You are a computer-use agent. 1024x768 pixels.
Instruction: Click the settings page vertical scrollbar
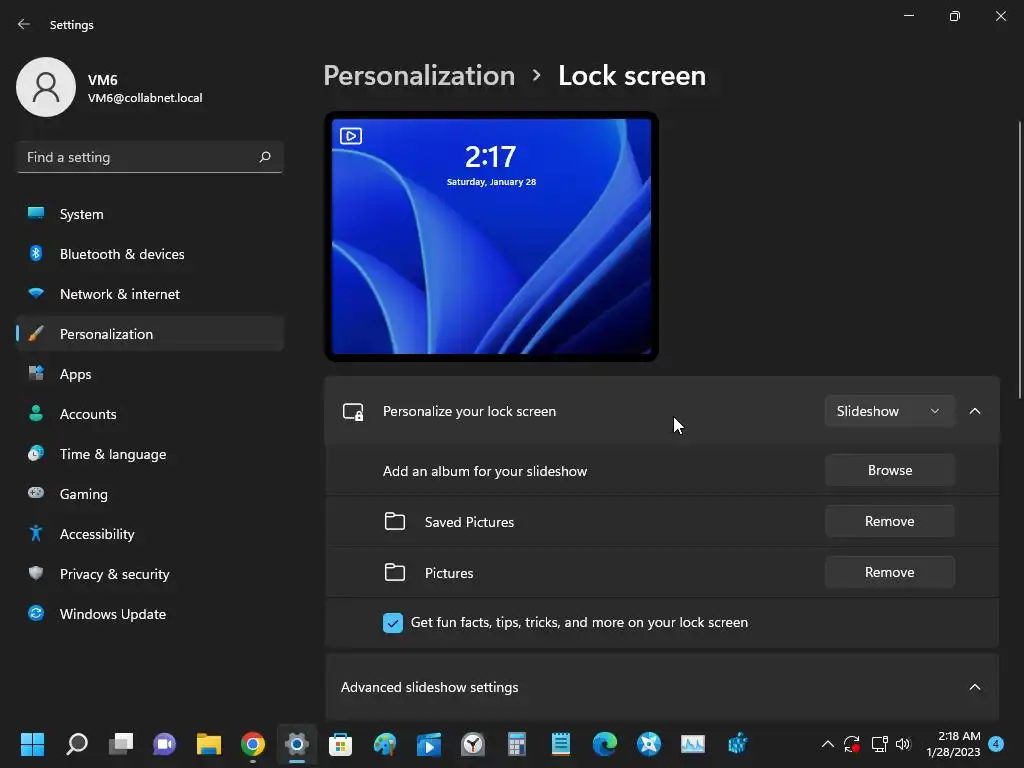coord(1019,260)
